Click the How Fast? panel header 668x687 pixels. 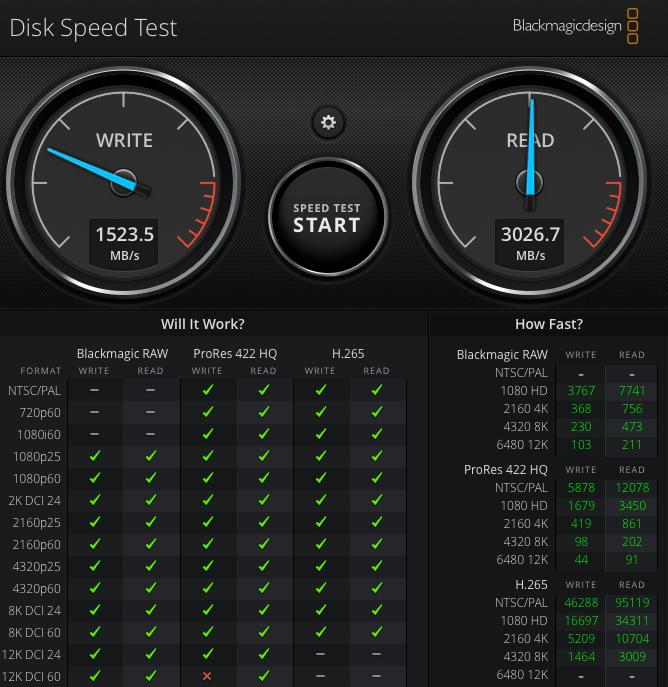548,324
